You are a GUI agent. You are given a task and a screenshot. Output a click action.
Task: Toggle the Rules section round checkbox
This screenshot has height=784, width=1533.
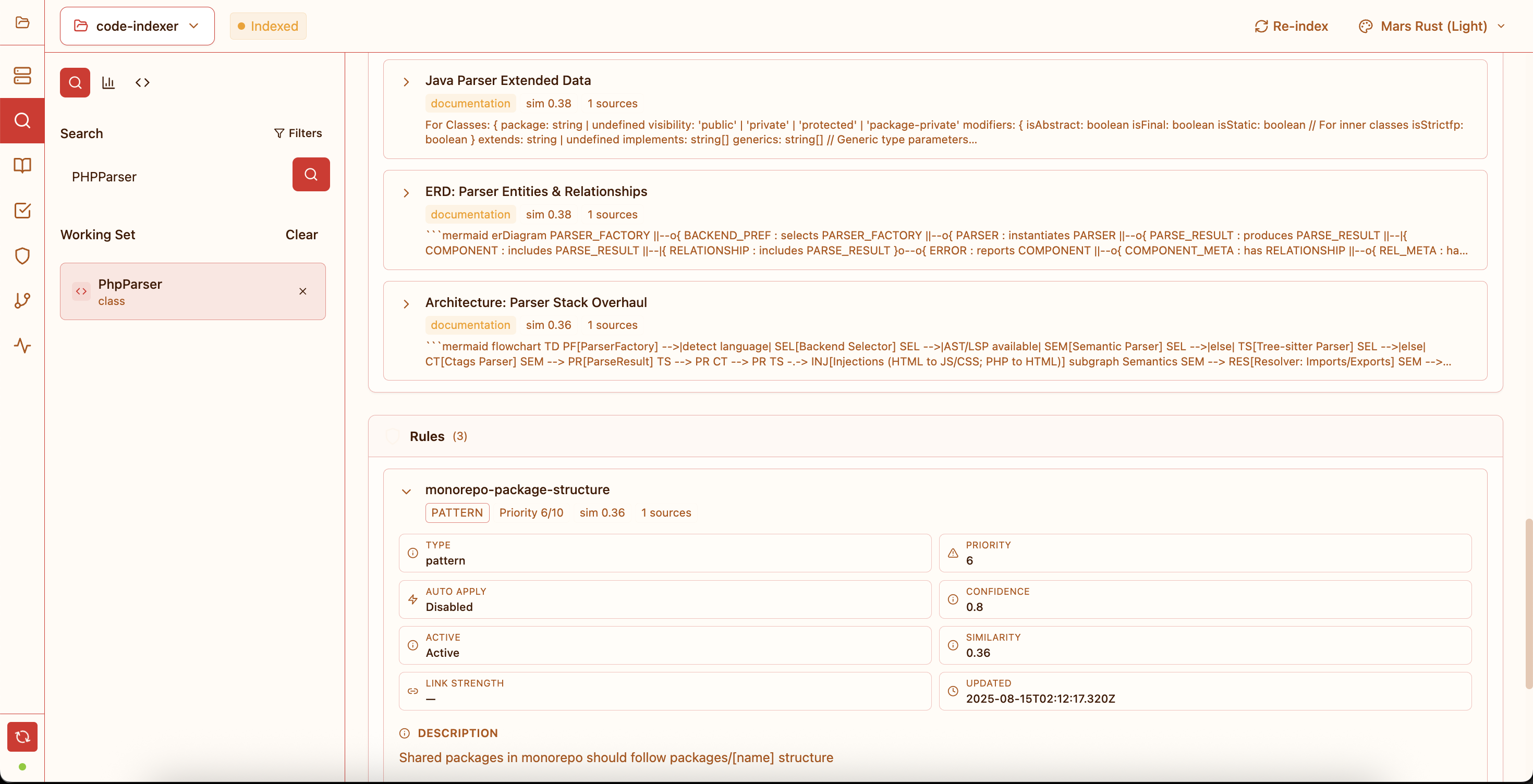[392, 436]
